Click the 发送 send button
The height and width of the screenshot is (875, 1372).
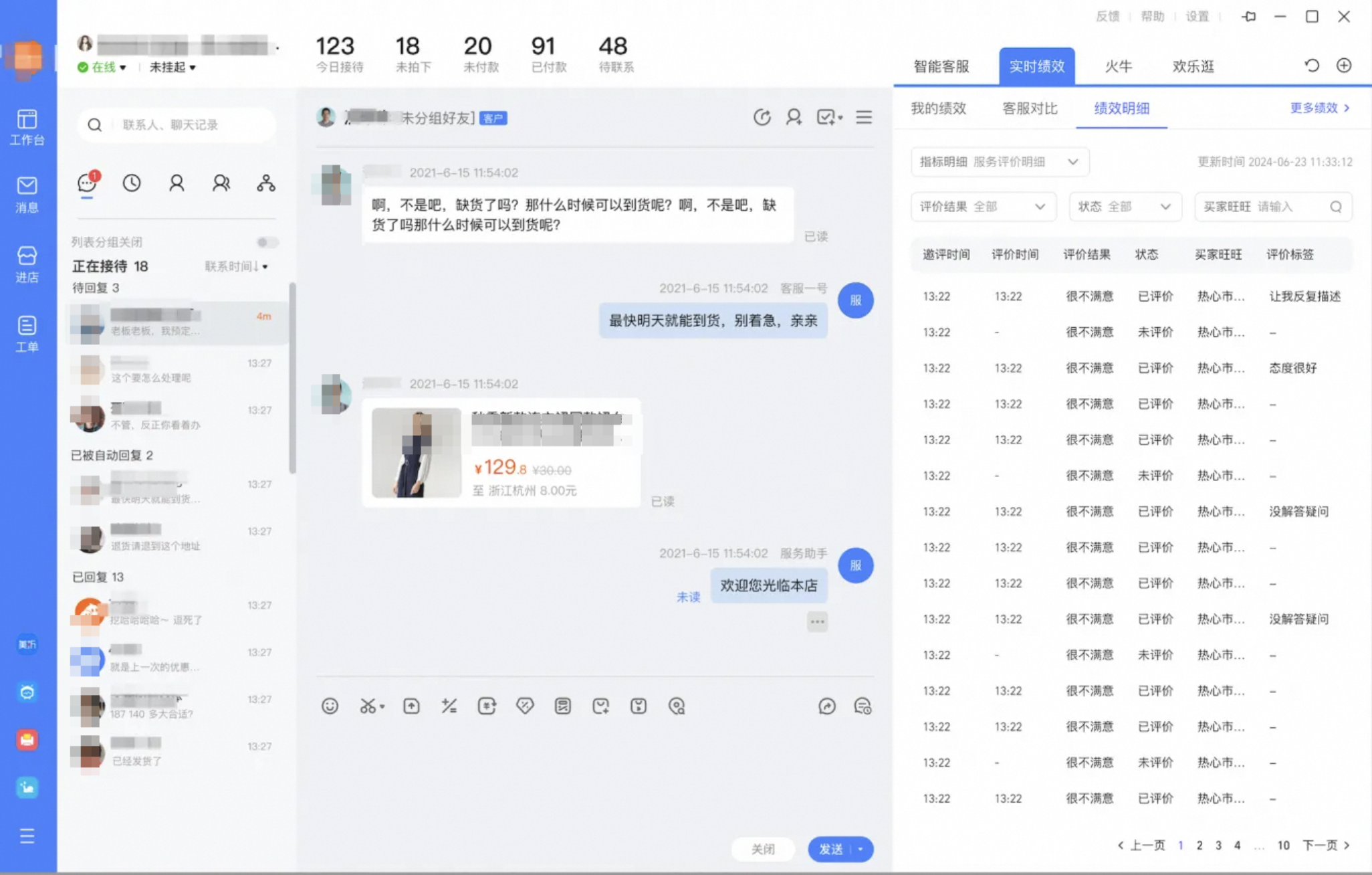(830, 849)
